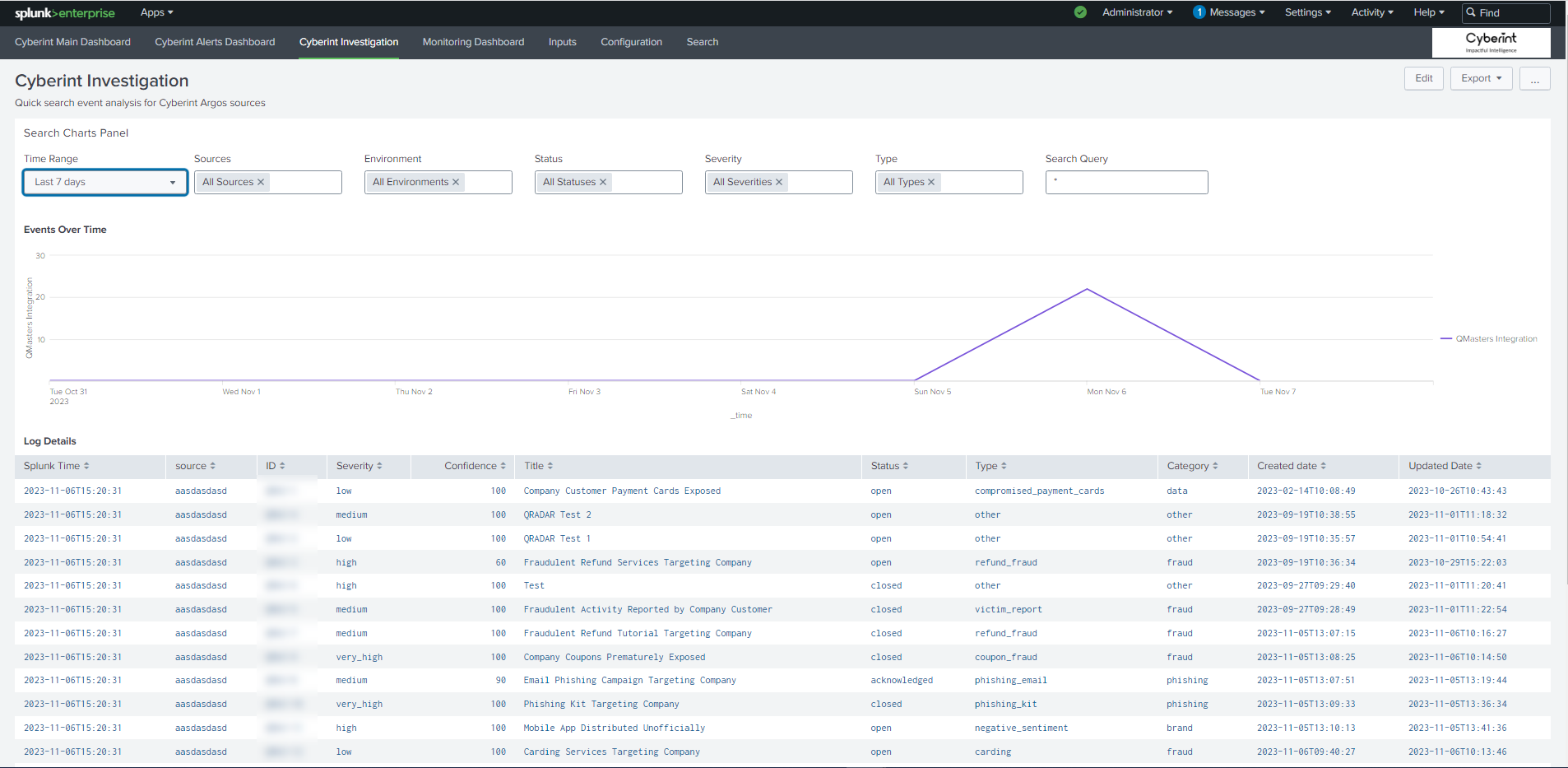Click the Edit dashboard button
The width and height of the screenshot is (1568, 768).
click(x=1423, y=78)
